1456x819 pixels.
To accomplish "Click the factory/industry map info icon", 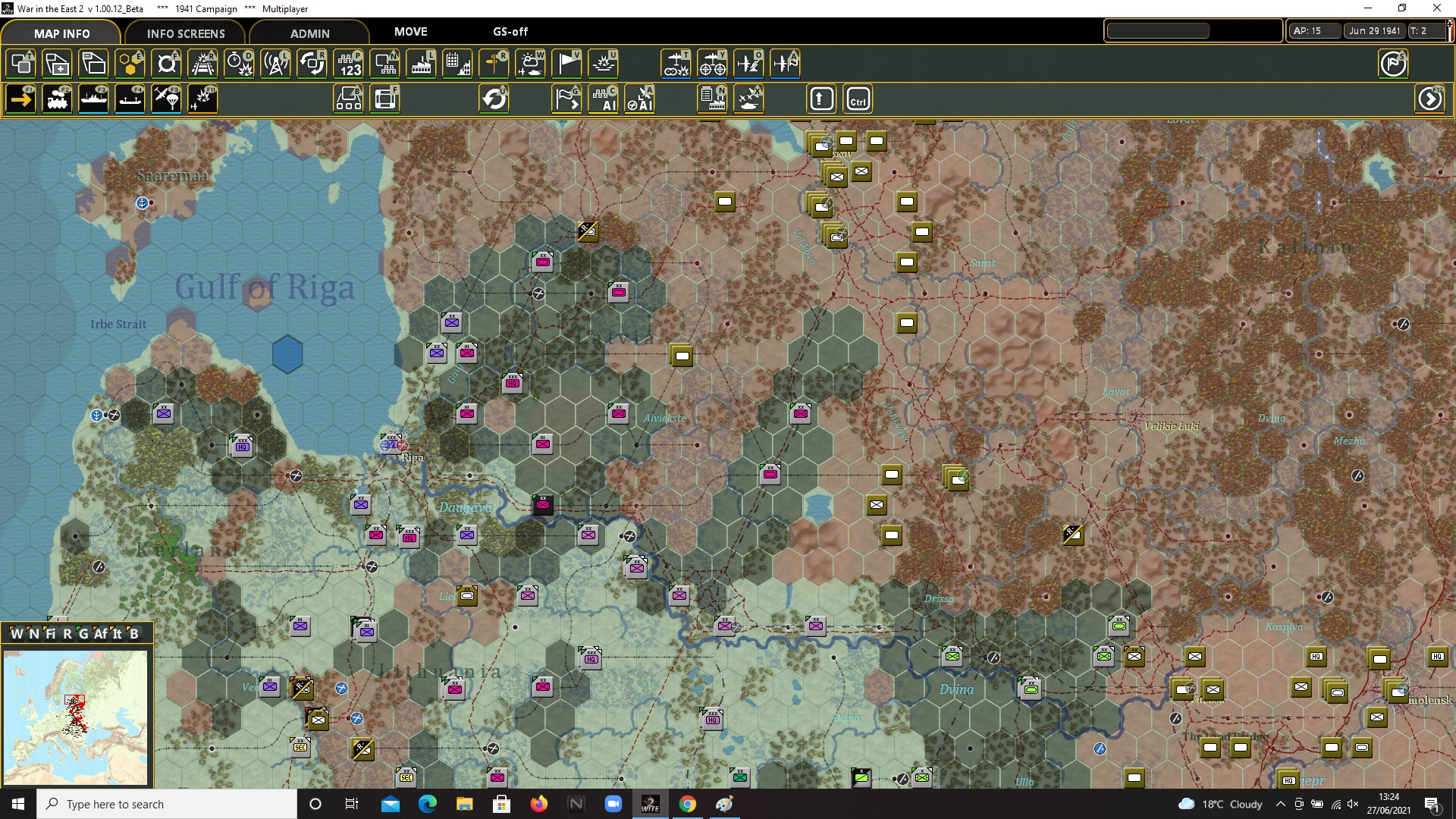I will pyautogui.click(x=421, y=64).
